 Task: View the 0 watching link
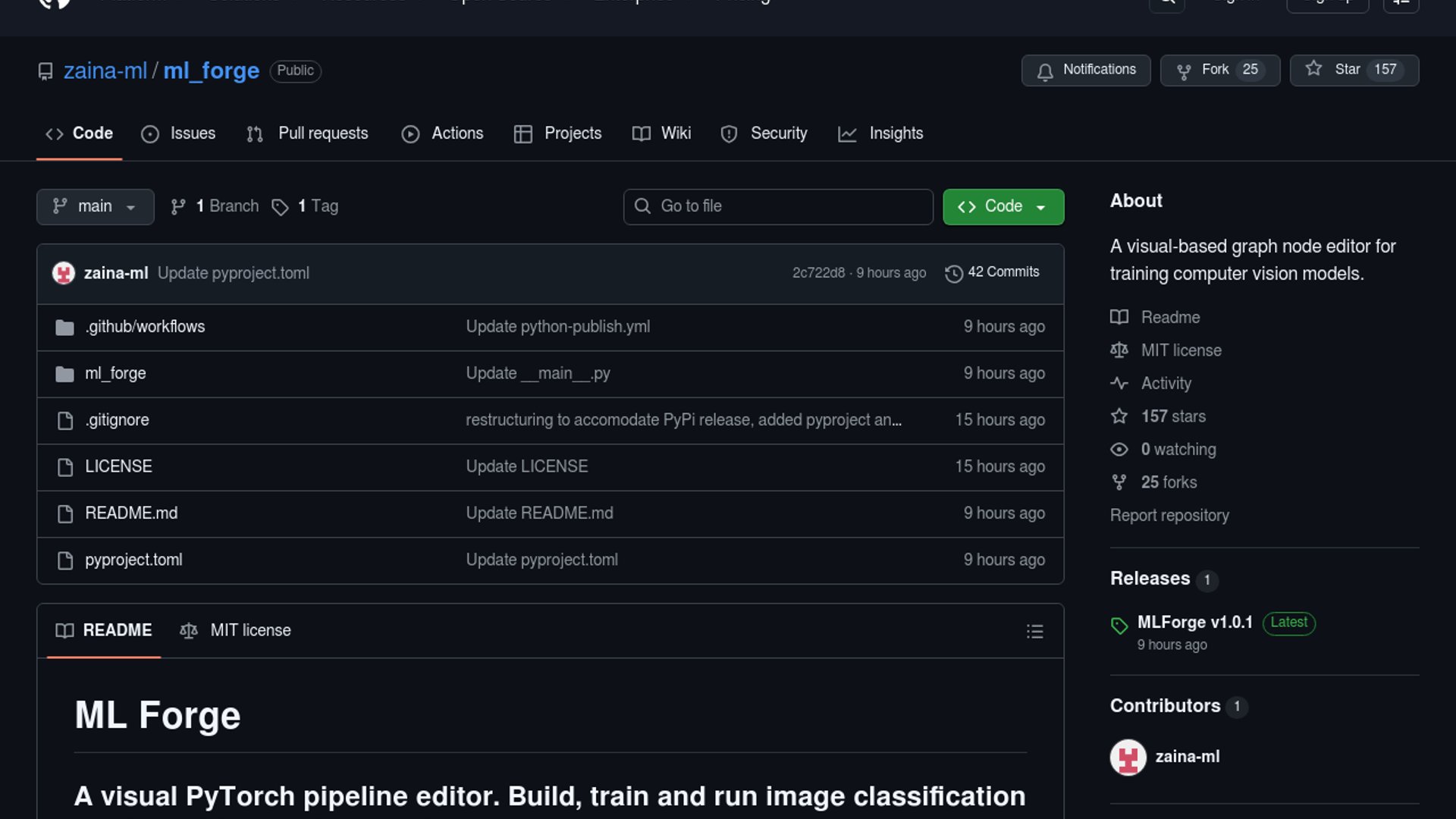coord(1178,450)
